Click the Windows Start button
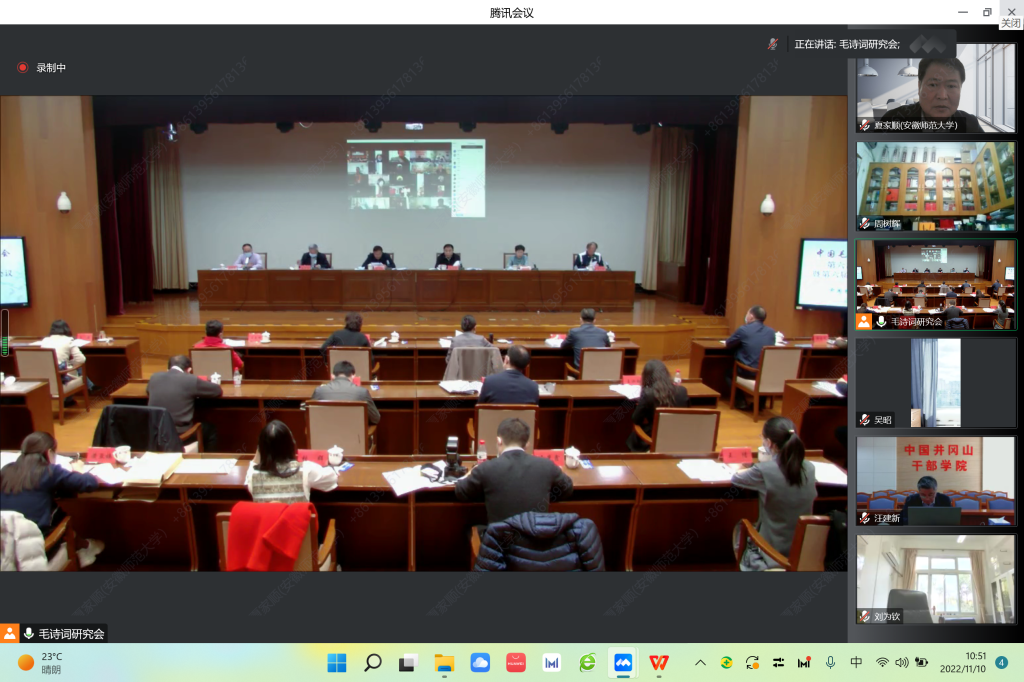Image resolution: width=1024 pixels, height=682 pixels. click(x=337, y=663)
